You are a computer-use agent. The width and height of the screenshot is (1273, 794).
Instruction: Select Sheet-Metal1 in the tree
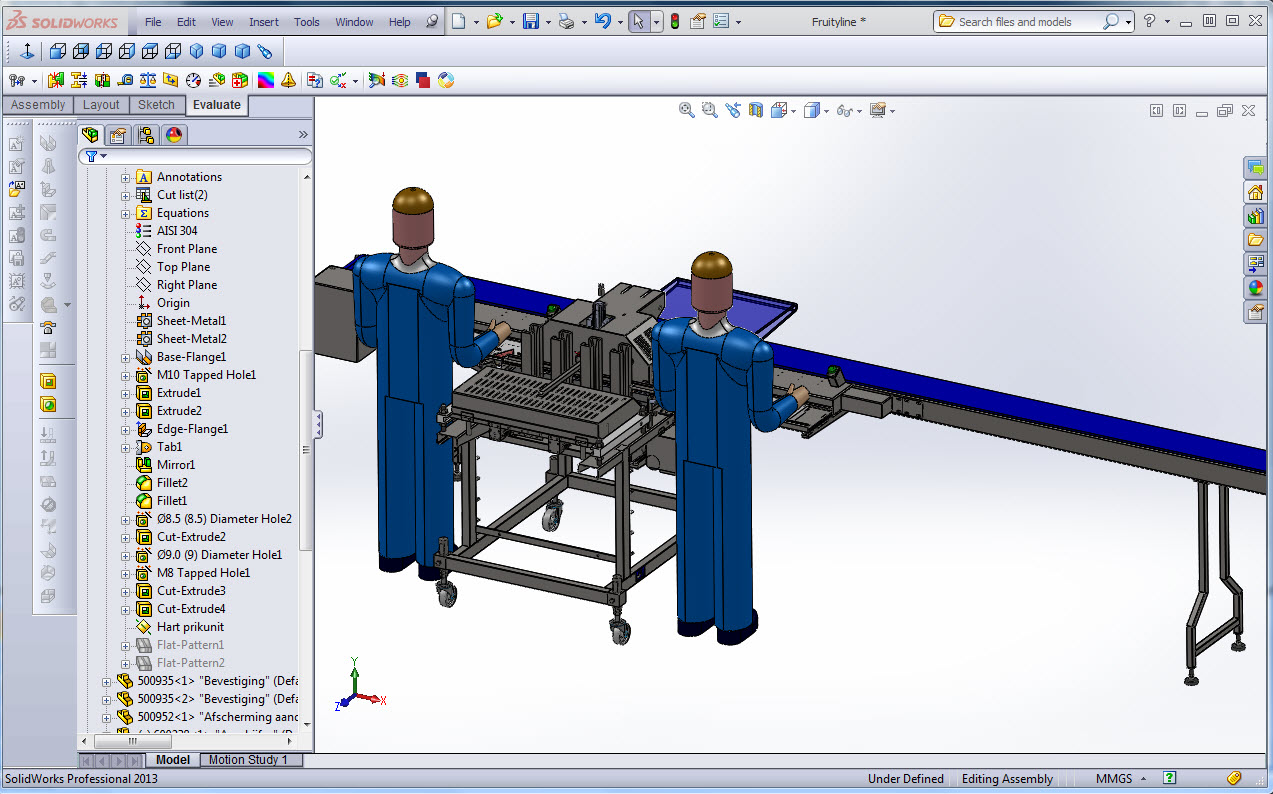click(192, 321)
